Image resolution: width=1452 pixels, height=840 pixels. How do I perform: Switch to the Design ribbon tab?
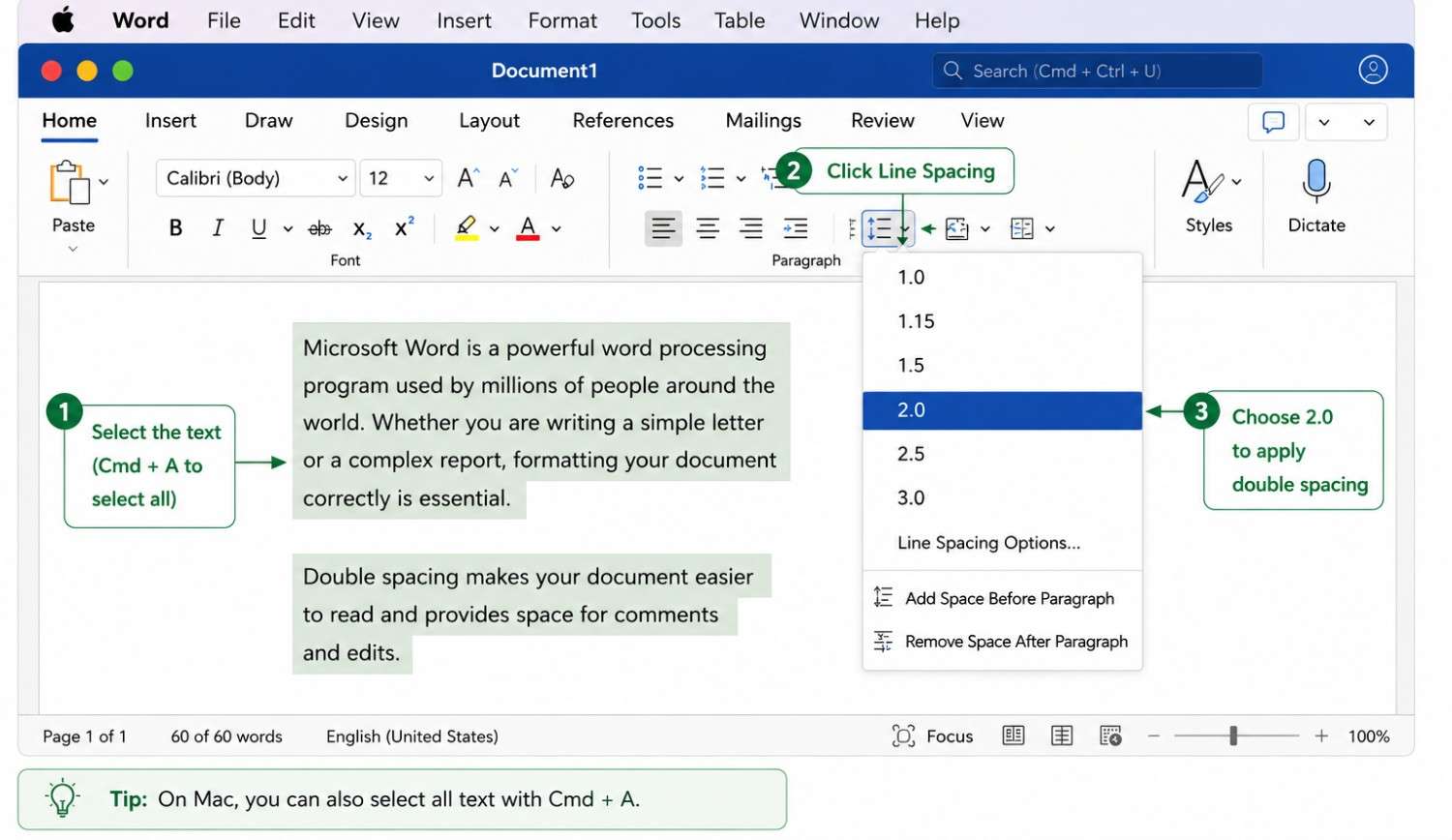tap(376, 121)
